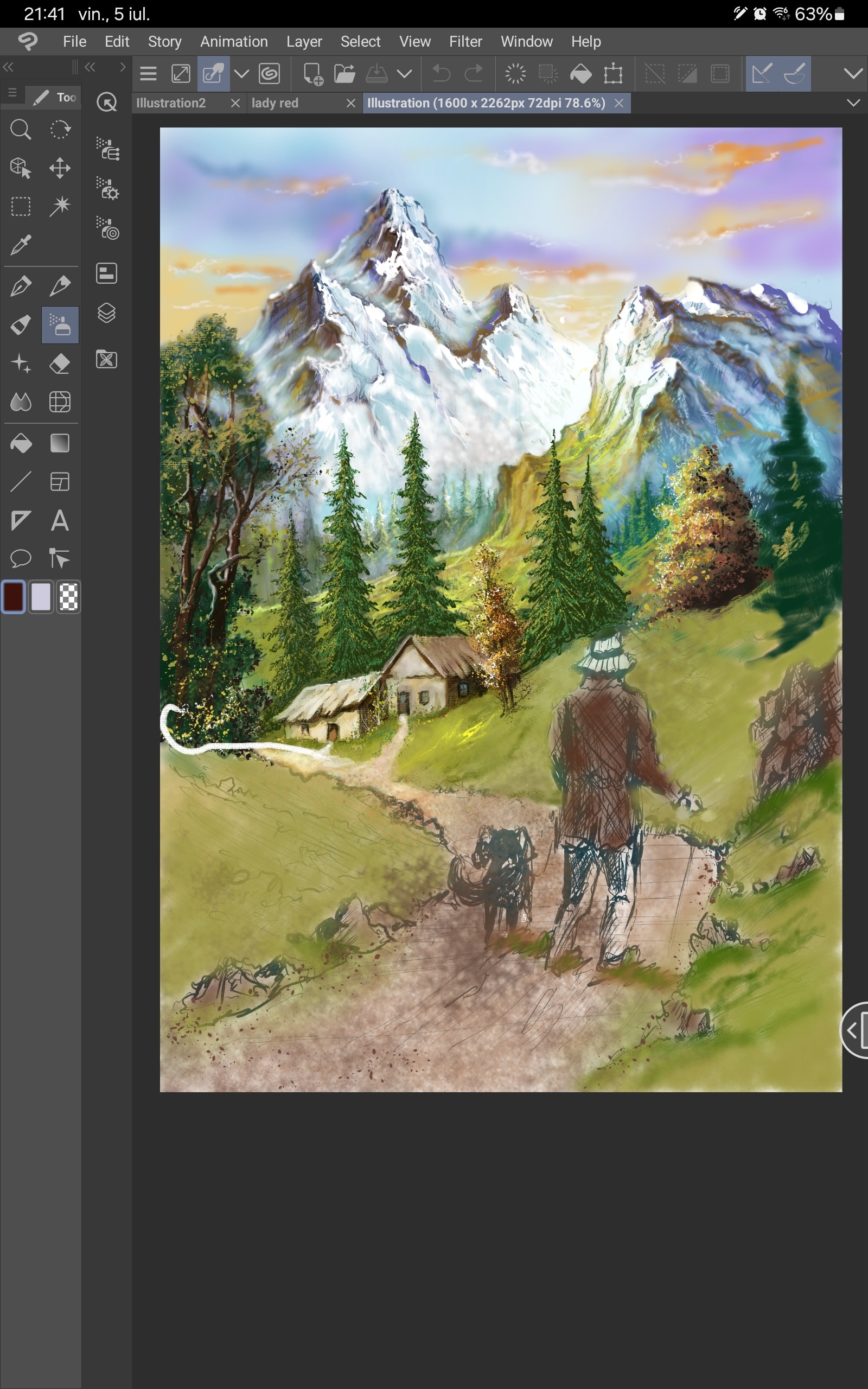
Task: Switch to the lady red tab
Action: click(x=275, y=103)
